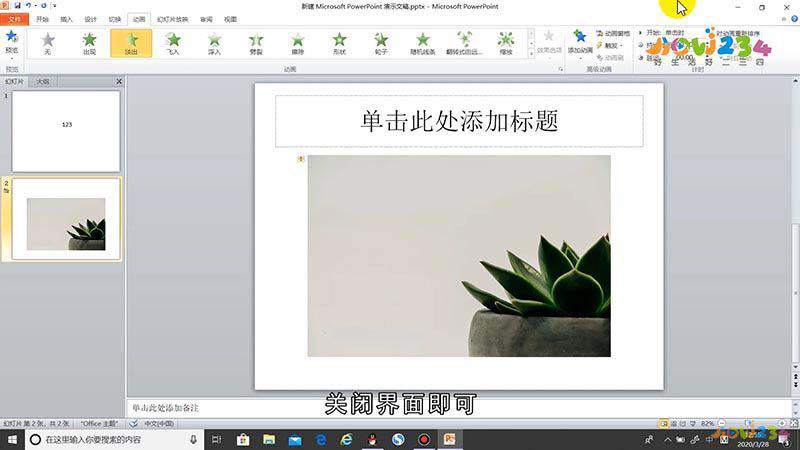This screenshot has width=800, height=450.
Task: Open Task View on the taskbar
Action: click(x=217, y=439)
